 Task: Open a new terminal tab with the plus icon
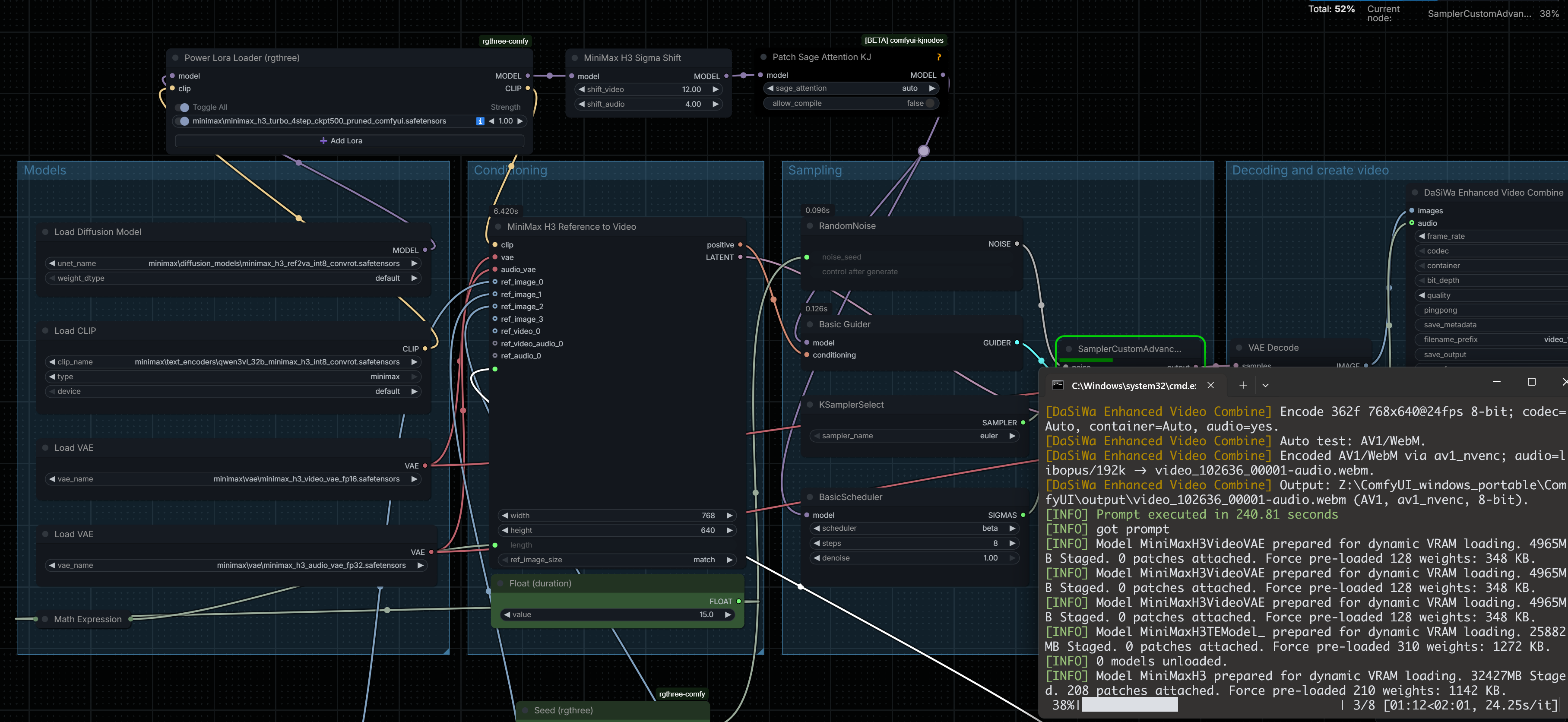pyautogui.click(x=1243, y=385)
